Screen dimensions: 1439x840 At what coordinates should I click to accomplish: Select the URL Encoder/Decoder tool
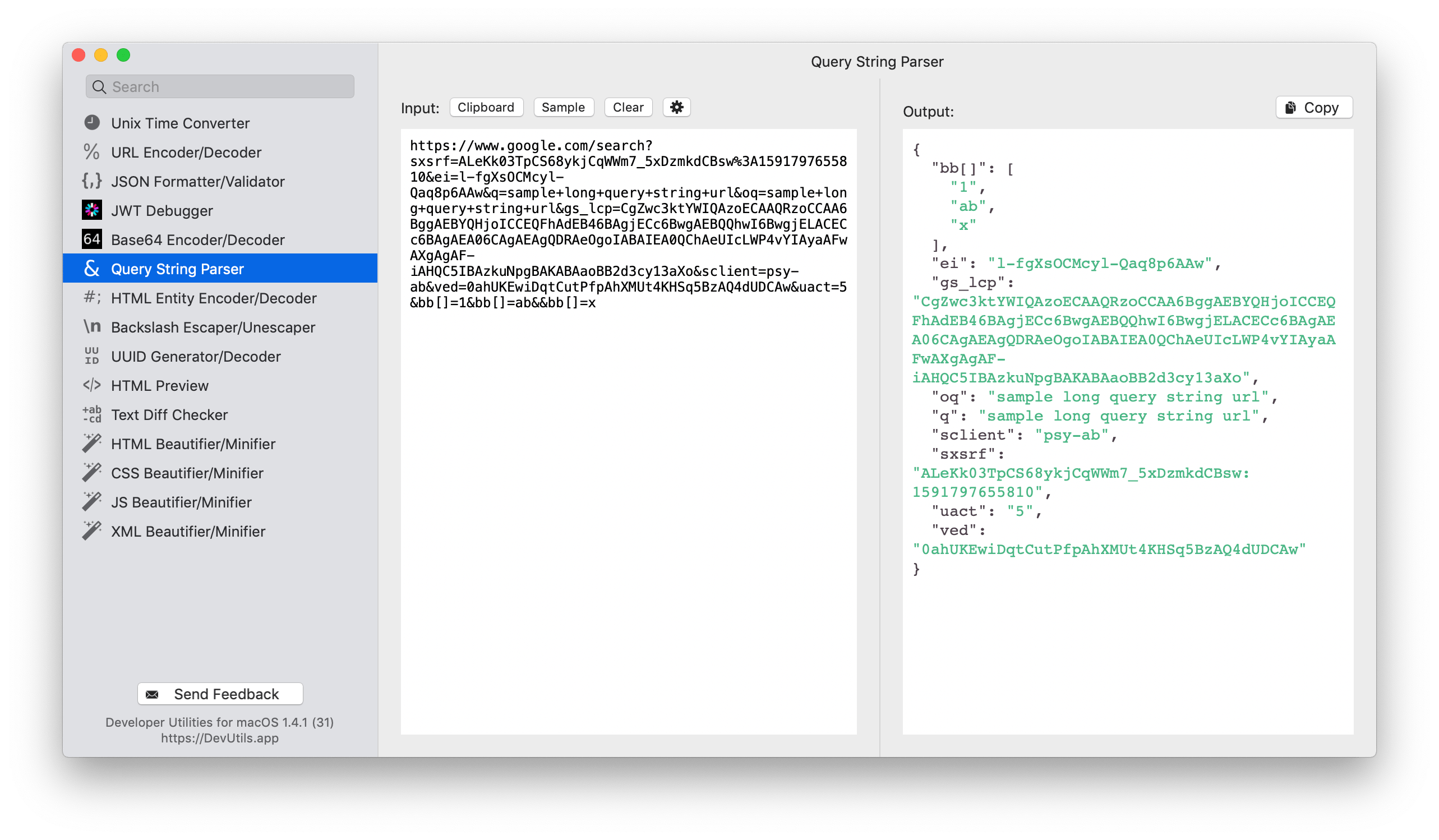tap(186, 152)
